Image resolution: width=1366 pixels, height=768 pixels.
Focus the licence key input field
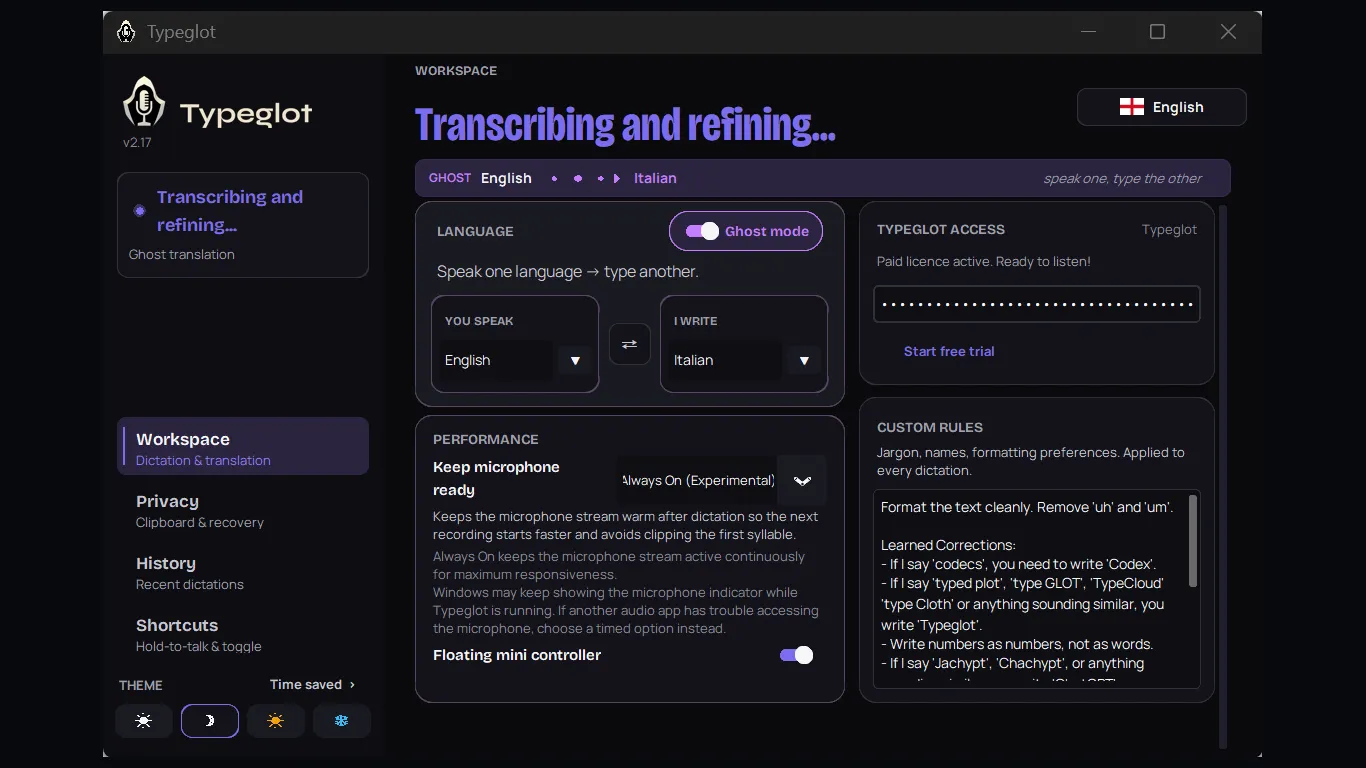coord(1037,304)
